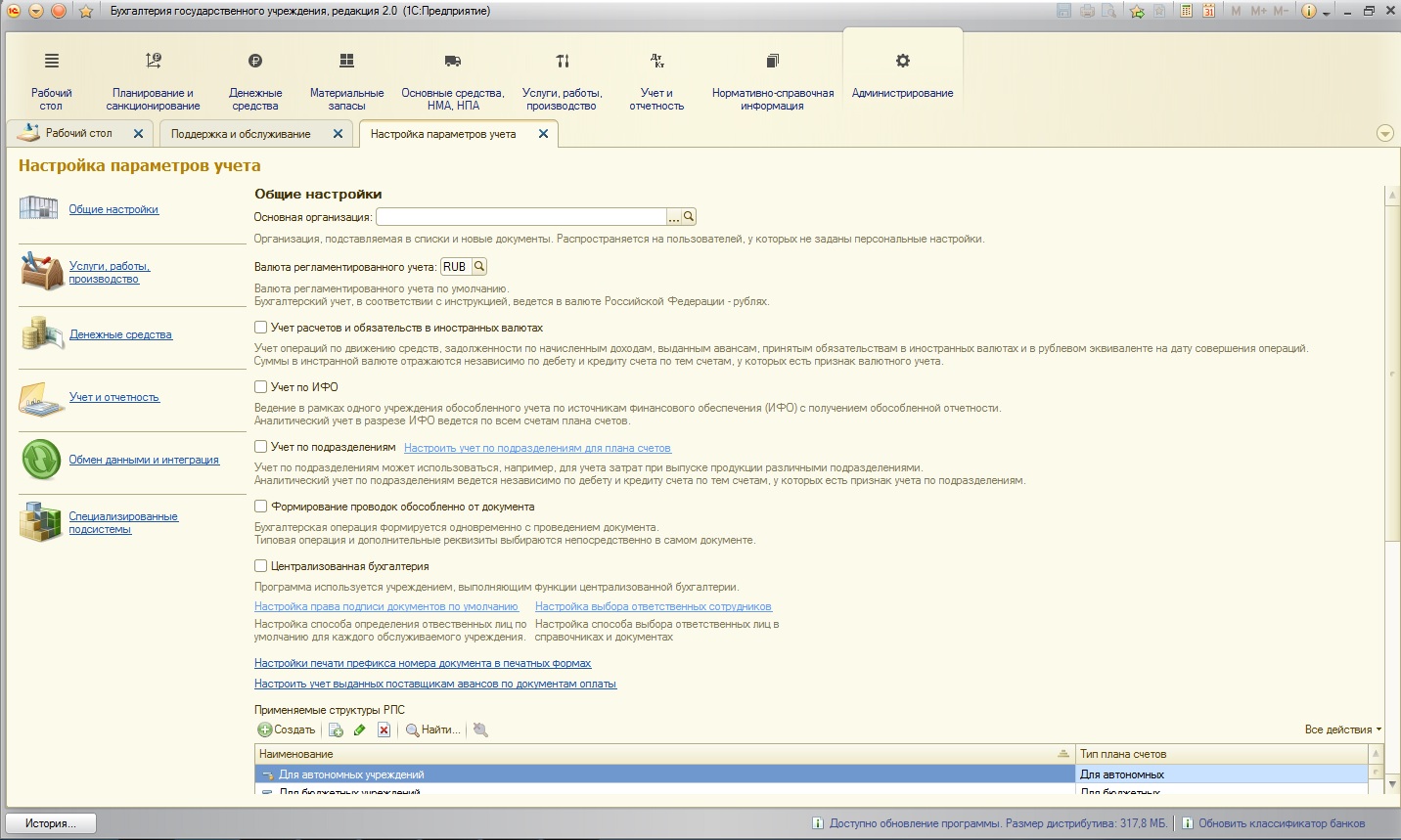The height and width of the screenshot is (840, 1401).
Task: Add page to favorites with star-arrow icon
Action: [1137, 11]
